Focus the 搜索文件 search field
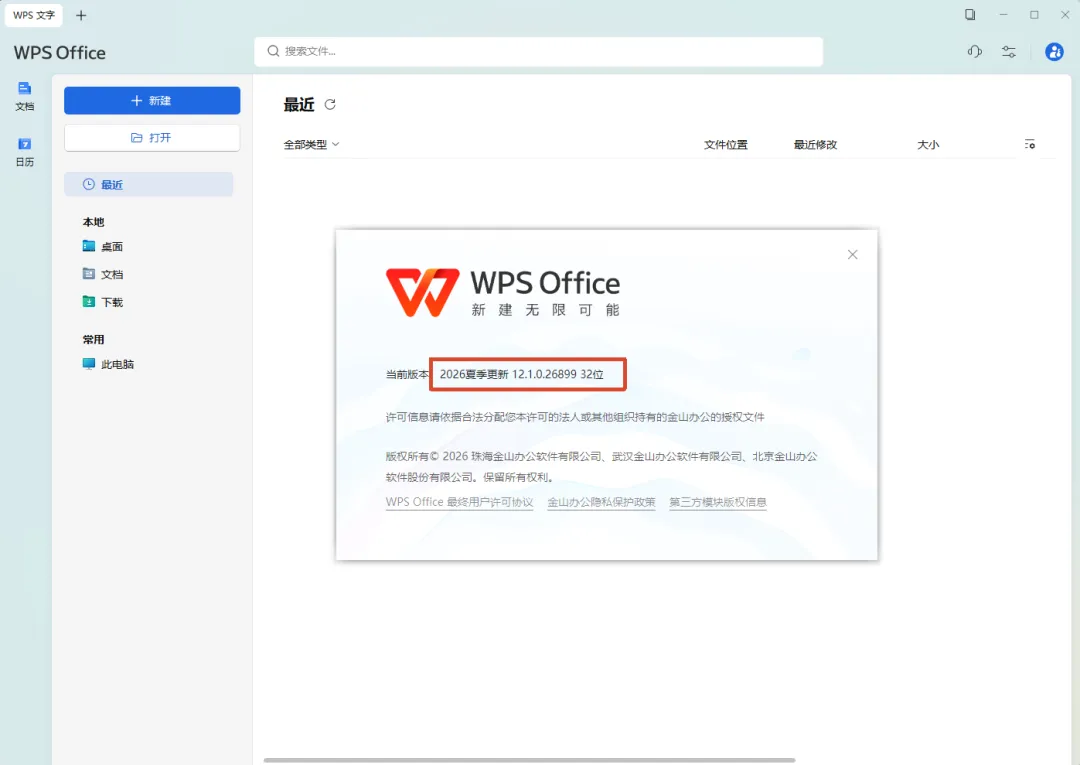Screen dimensions: 1080x765 539,52
